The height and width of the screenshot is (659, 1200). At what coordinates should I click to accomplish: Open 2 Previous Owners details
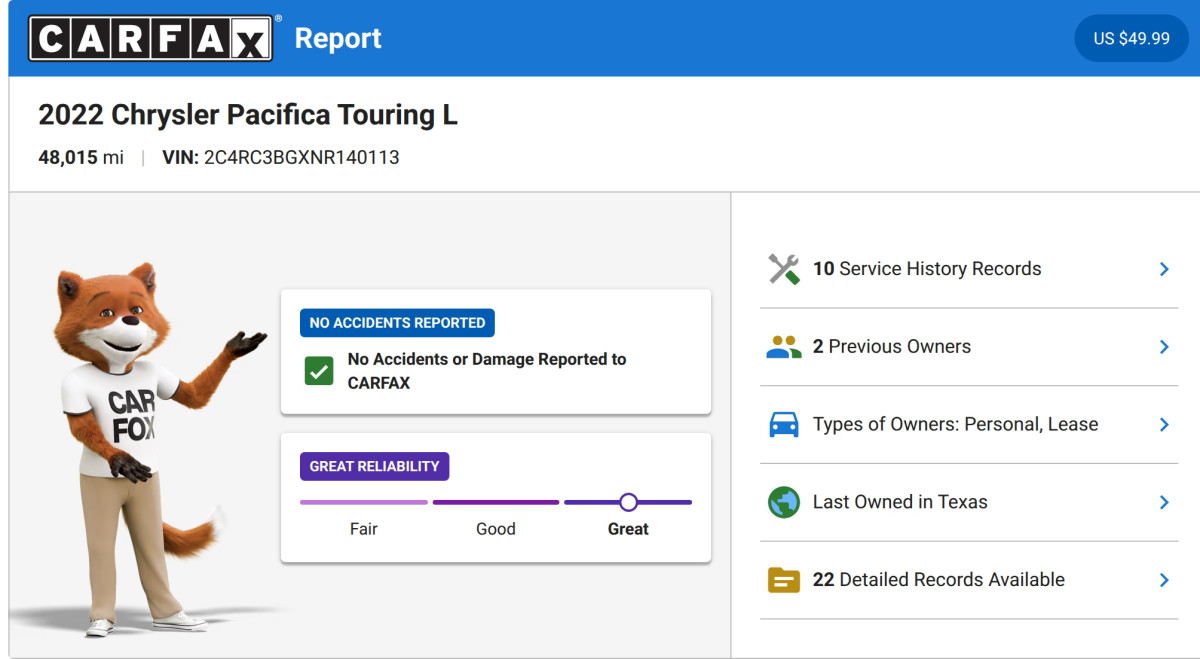coord(969,347)
